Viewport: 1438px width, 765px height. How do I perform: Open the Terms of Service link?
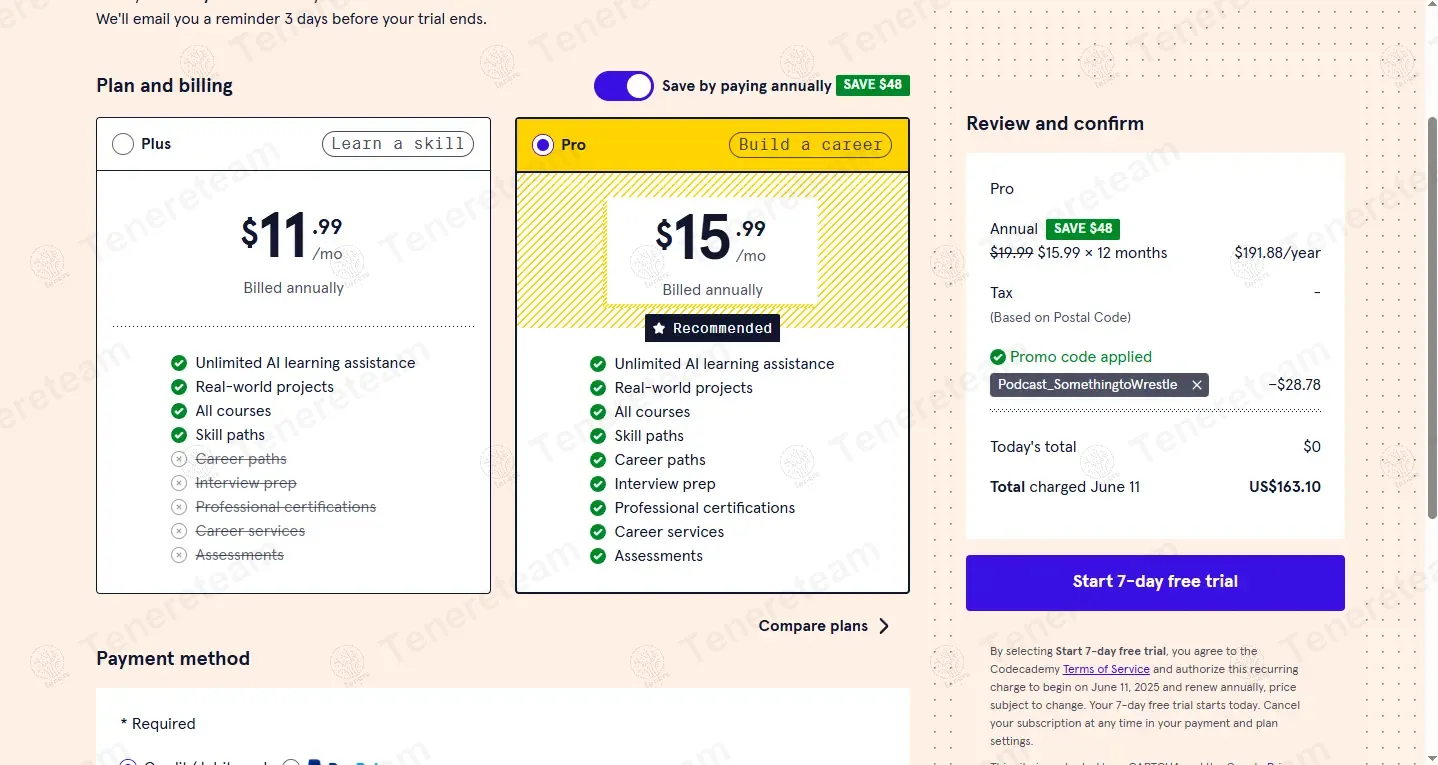1106,669
